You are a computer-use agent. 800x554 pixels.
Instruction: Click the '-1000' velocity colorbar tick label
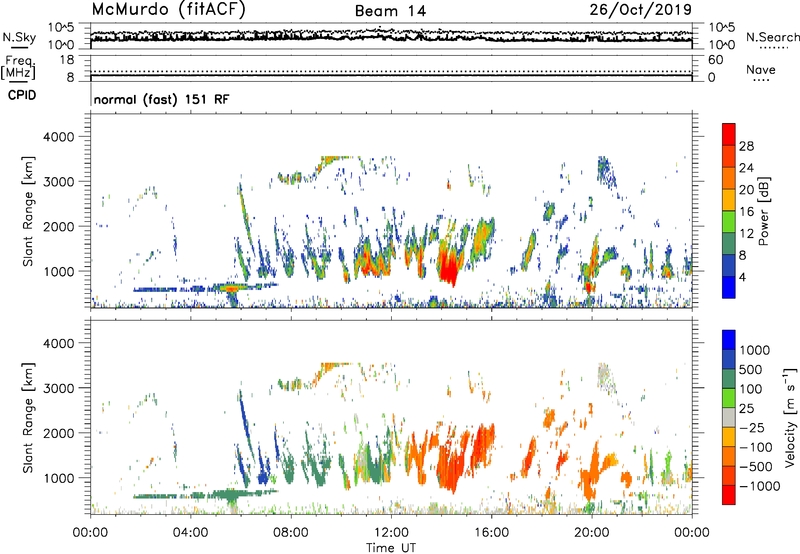[x=759, y=486]
